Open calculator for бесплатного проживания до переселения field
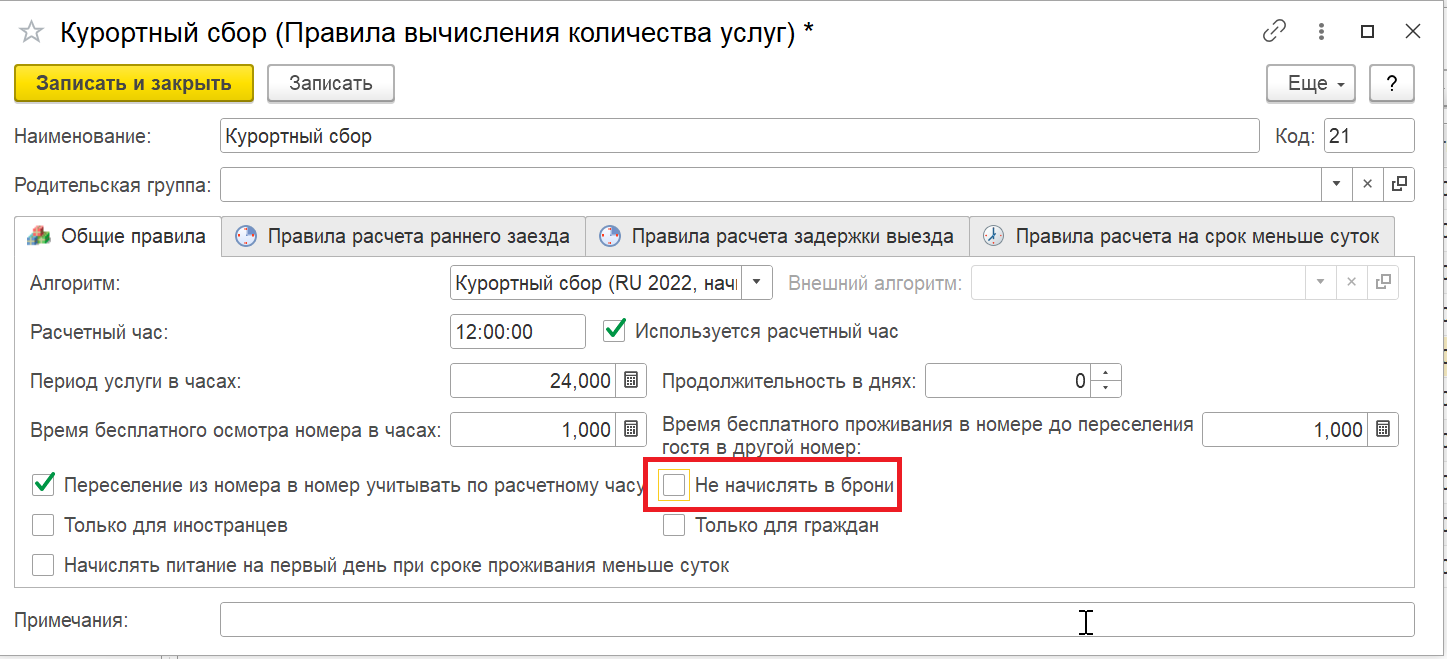Screen dimensions: 1447x659 pos(1383,430)
